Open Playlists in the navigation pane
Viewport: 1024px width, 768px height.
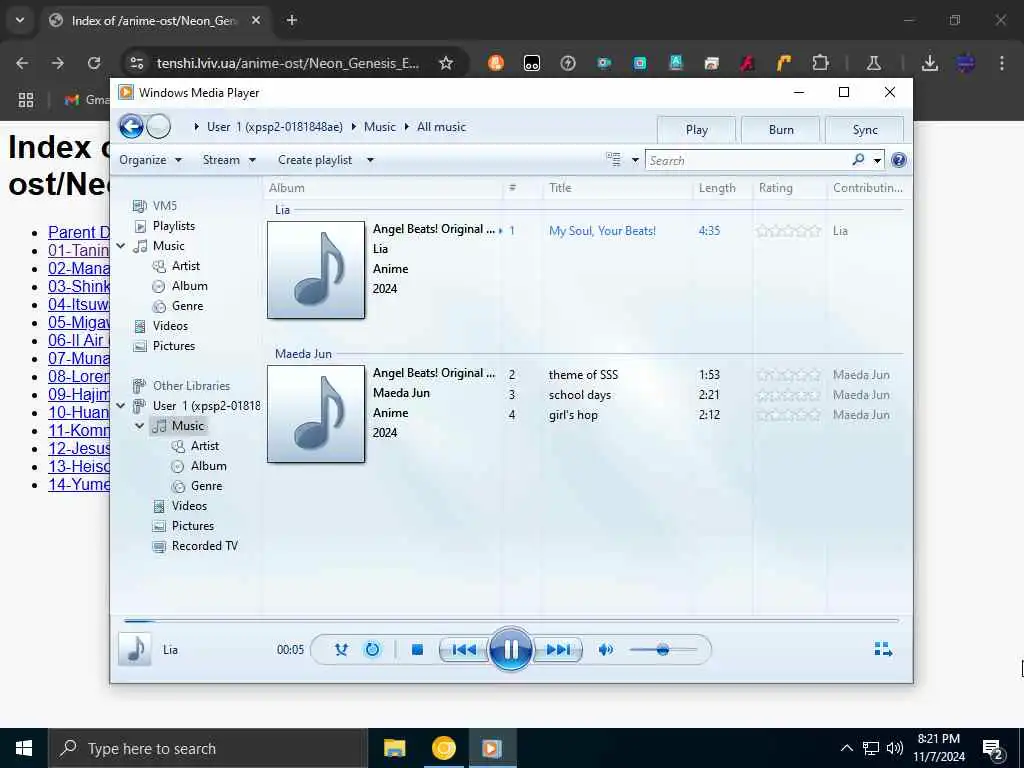tap(164, 226)
